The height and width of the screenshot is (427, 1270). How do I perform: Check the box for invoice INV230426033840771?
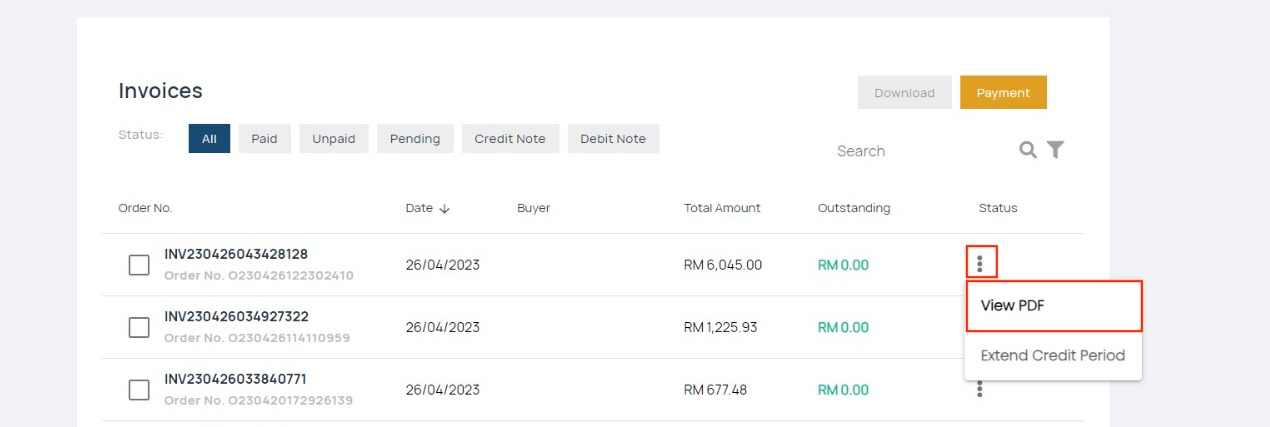pyautogui.click(x=139, y=390)
